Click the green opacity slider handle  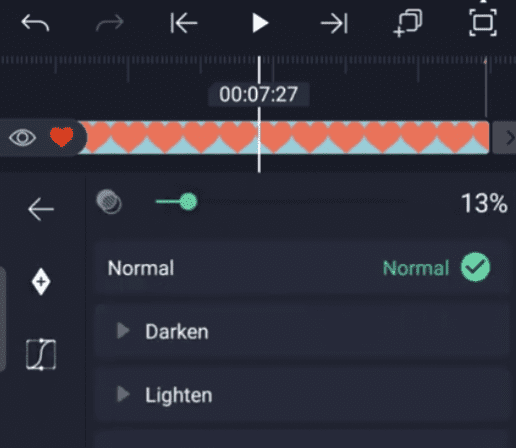click(x=188, y=201)
